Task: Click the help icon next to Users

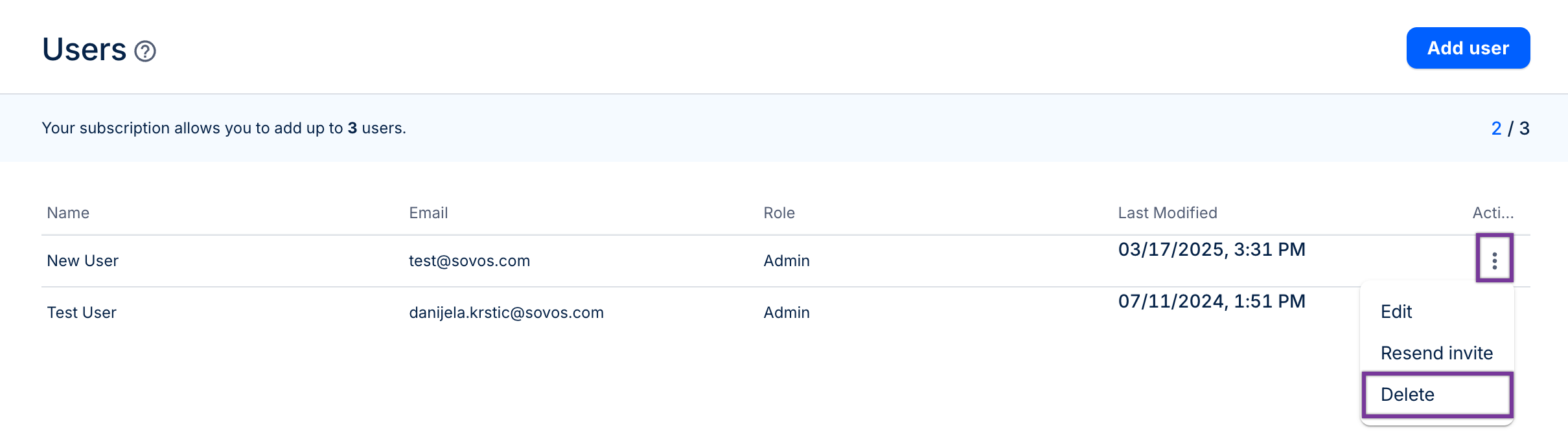Action: 145,51
